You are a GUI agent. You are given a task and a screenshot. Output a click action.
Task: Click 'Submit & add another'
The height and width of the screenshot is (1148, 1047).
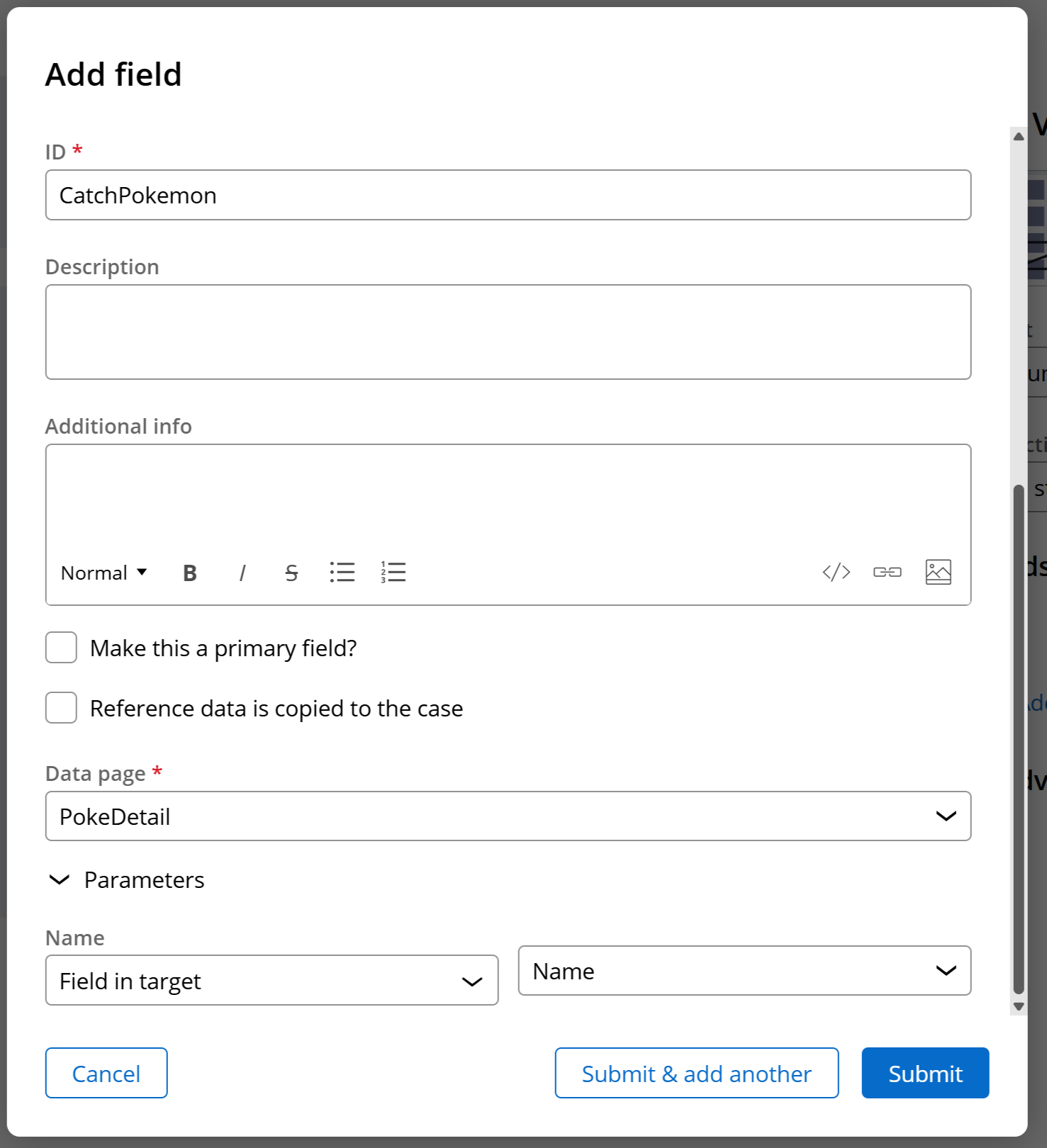click(696, 1074)
